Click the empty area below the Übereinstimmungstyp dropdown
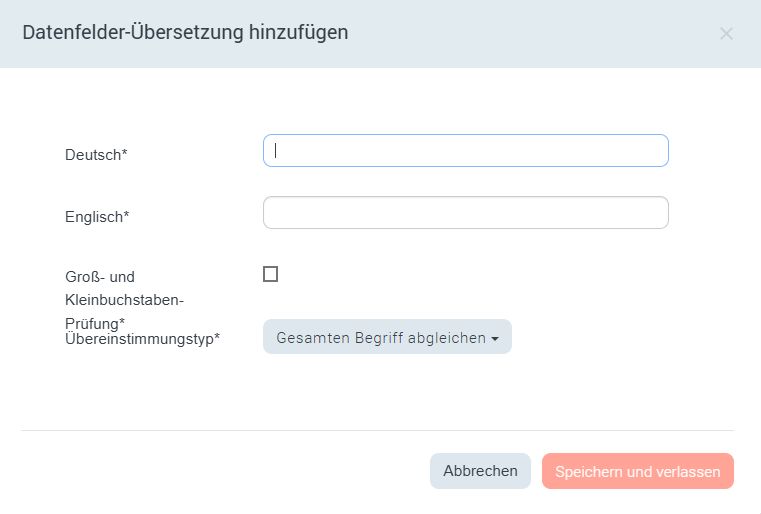The image size is (761, 514). [387, 392]
